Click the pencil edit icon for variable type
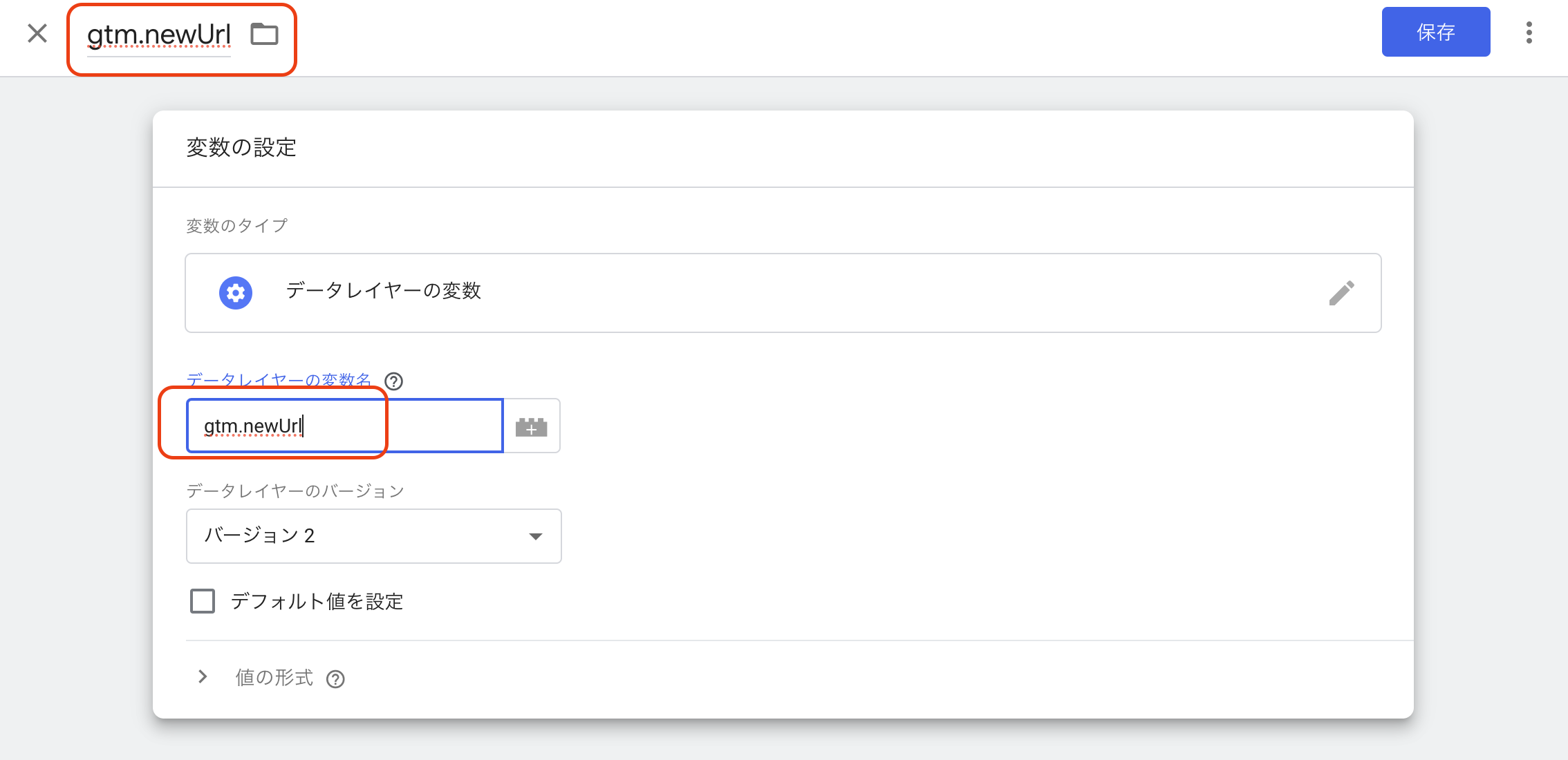Screen dimensions: 1568x760 [1341, 293]
